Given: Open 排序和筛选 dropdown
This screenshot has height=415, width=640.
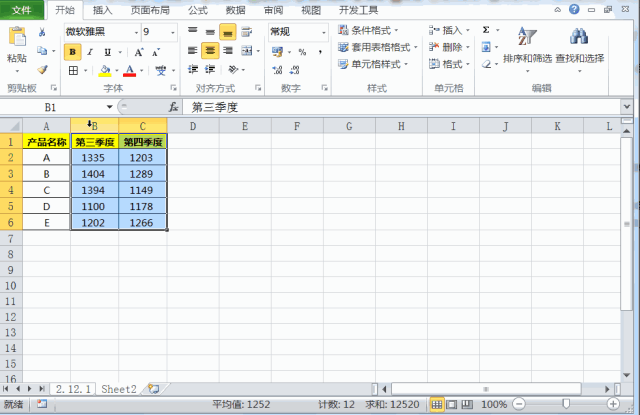Looking at the screenshot, I should 527,49.
